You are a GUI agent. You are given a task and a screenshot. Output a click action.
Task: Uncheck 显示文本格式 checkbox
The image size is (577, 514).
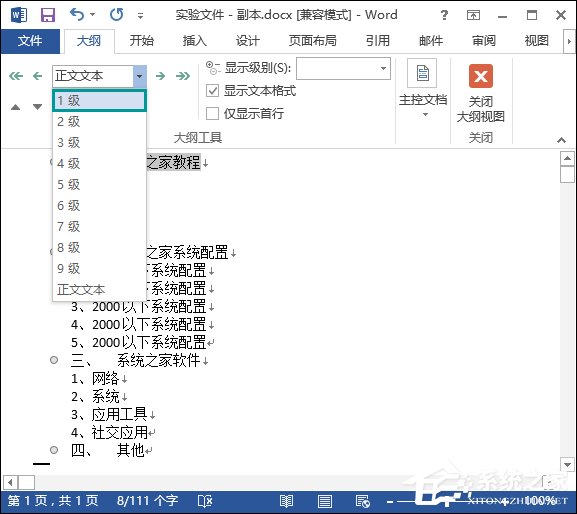coord(212,91)
